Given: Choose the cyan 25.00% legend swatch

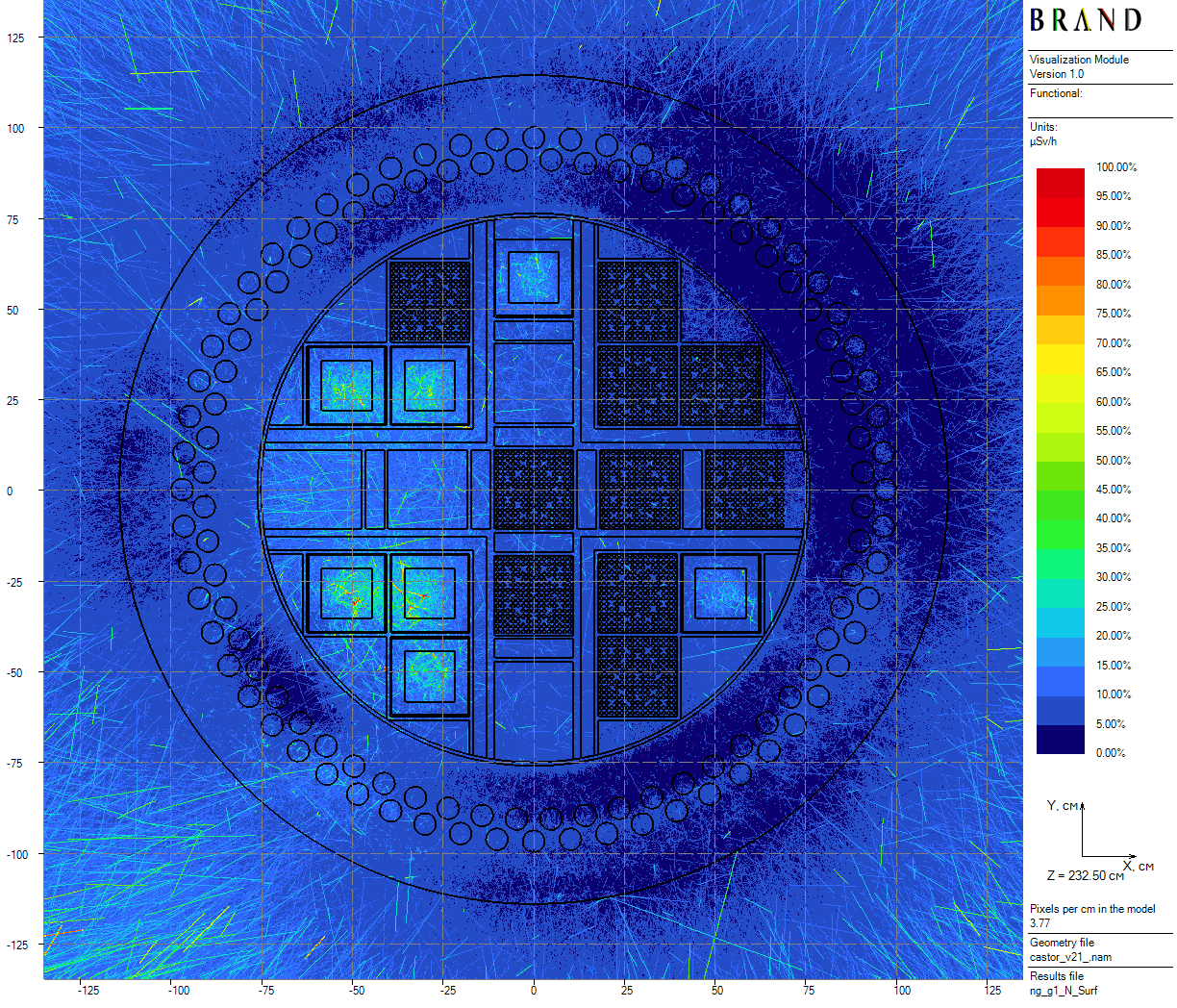Looking at the screenshot, I should pos(1060,593).
